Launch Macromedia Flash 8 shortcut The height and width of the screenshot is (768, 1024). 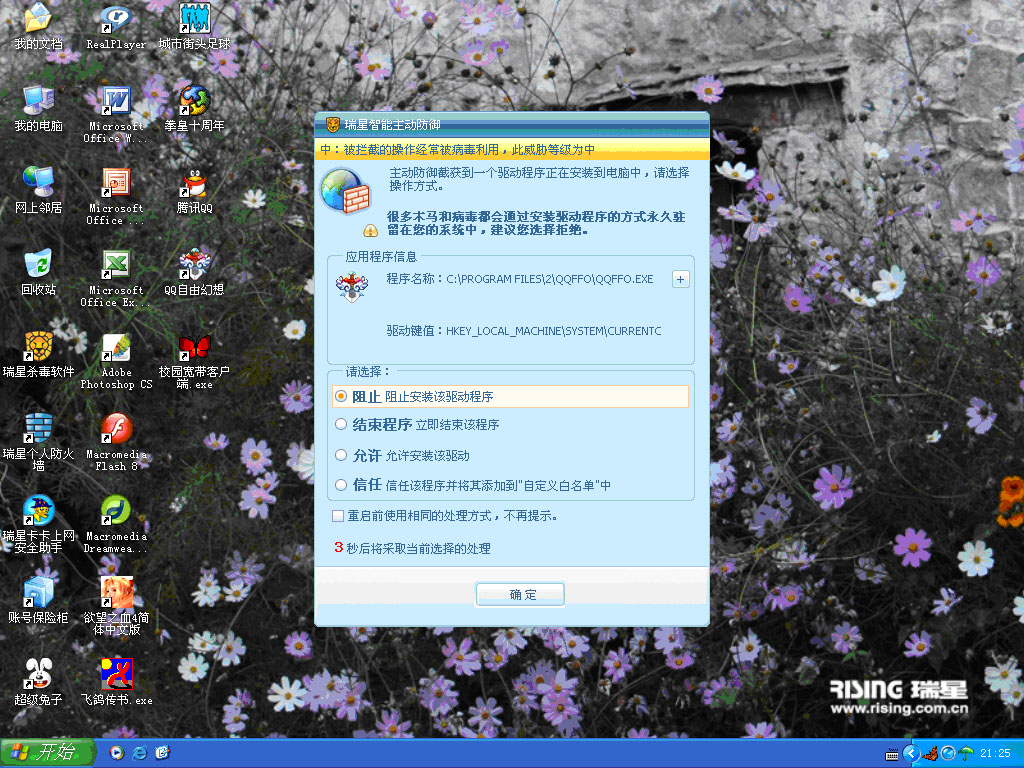(116, 442)
